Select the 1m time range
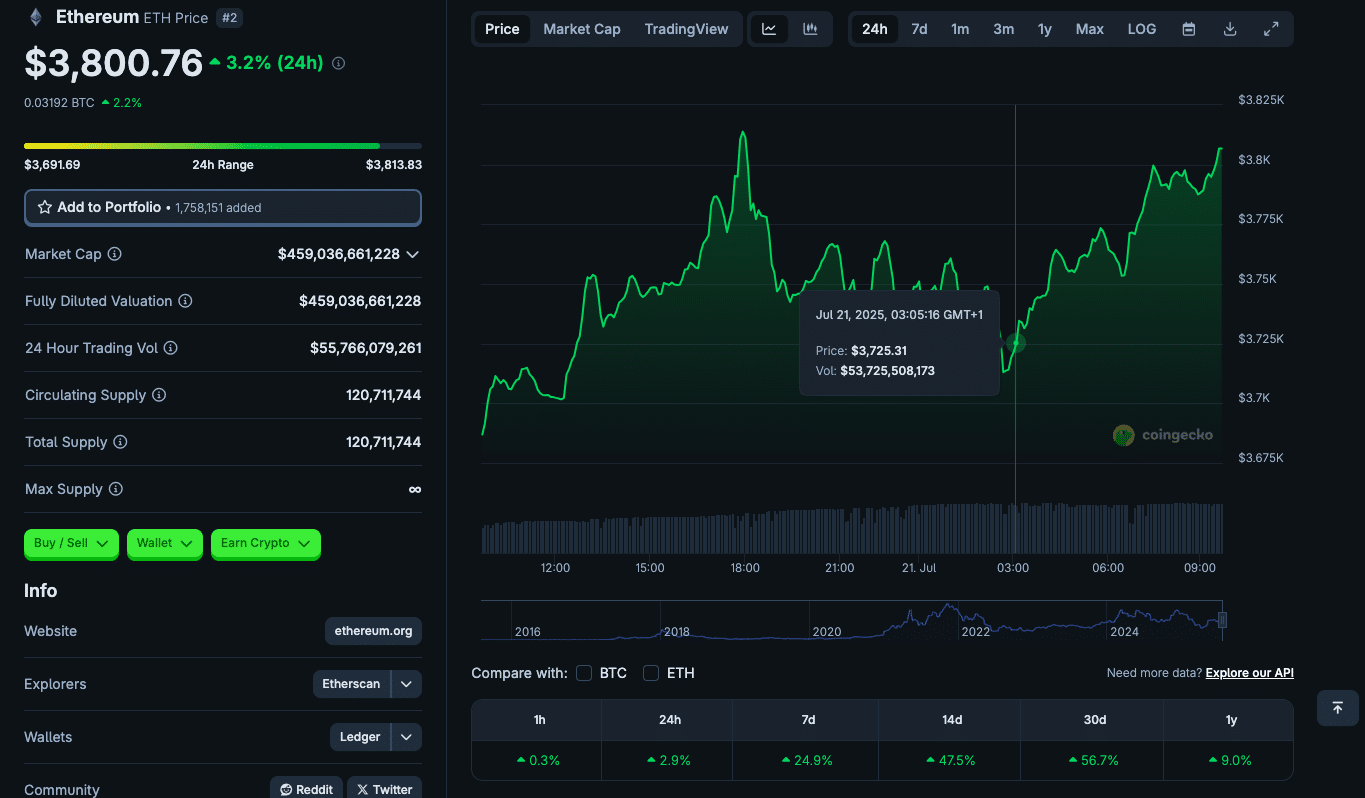This screenshot has width=1365, height=798. pos(960,29)
